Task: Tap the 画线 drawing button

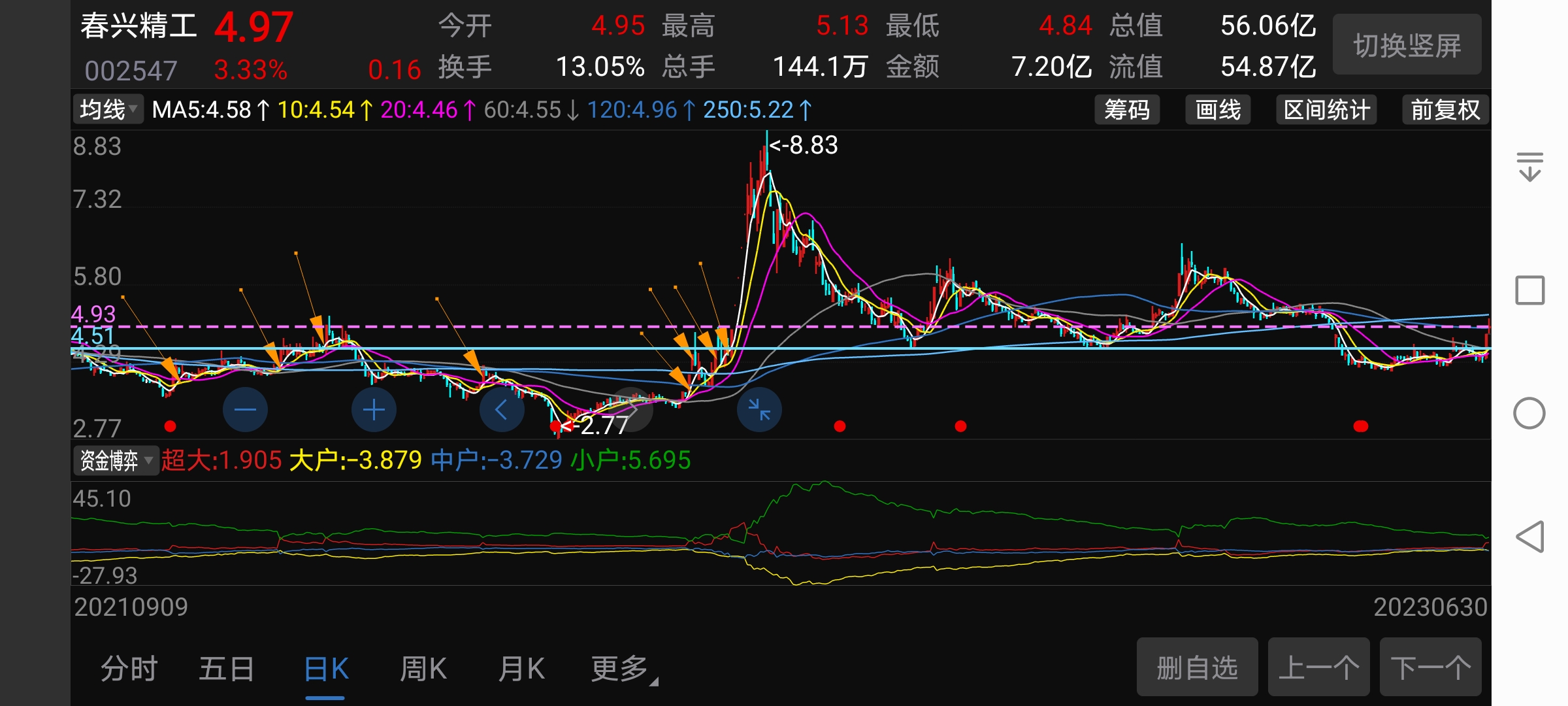Action: point(1218,110)
